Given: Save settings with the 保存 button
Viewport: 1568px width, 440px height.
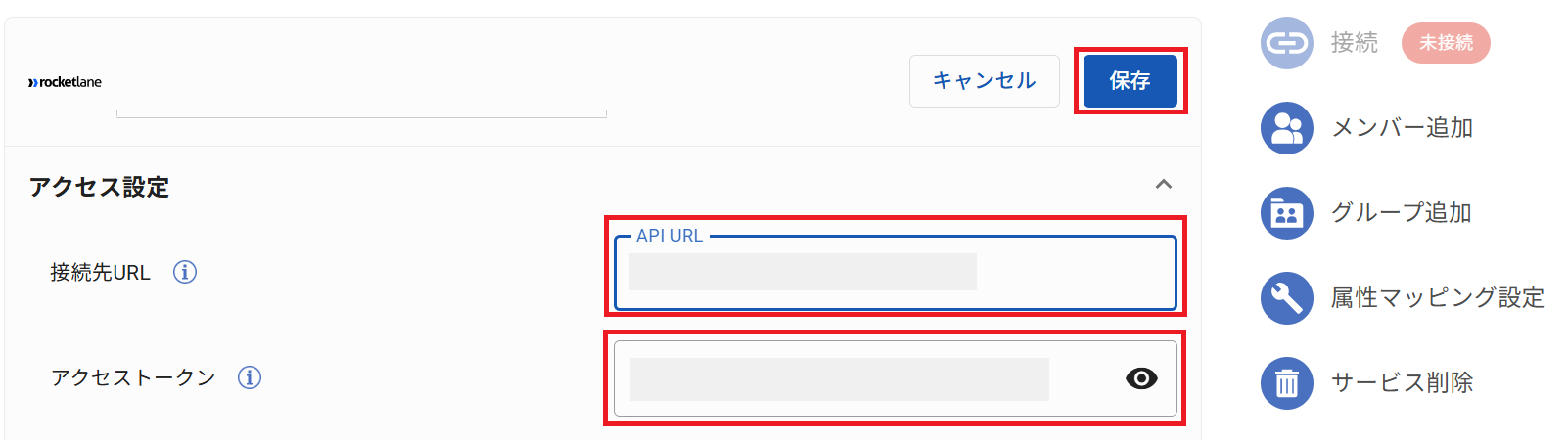Looking at the screenshot, I should point(1130,81).
